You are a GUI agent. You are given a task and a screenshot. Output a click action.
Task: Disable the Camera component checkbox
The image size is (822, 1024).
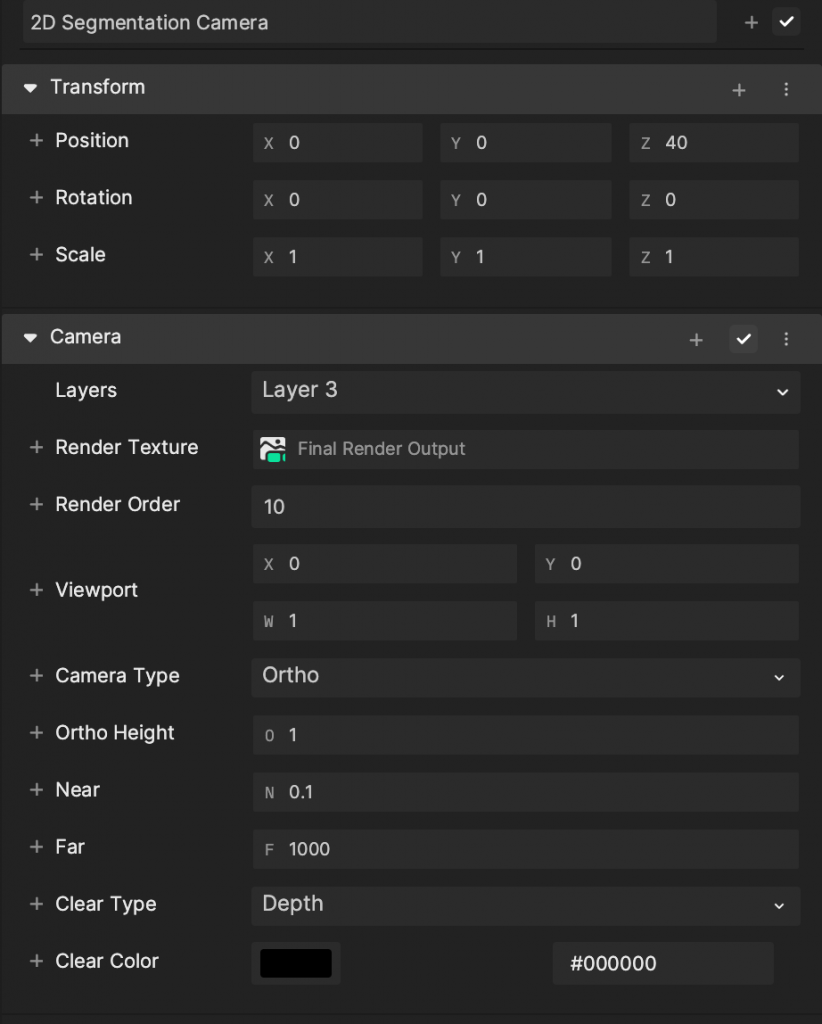(743, 339)
